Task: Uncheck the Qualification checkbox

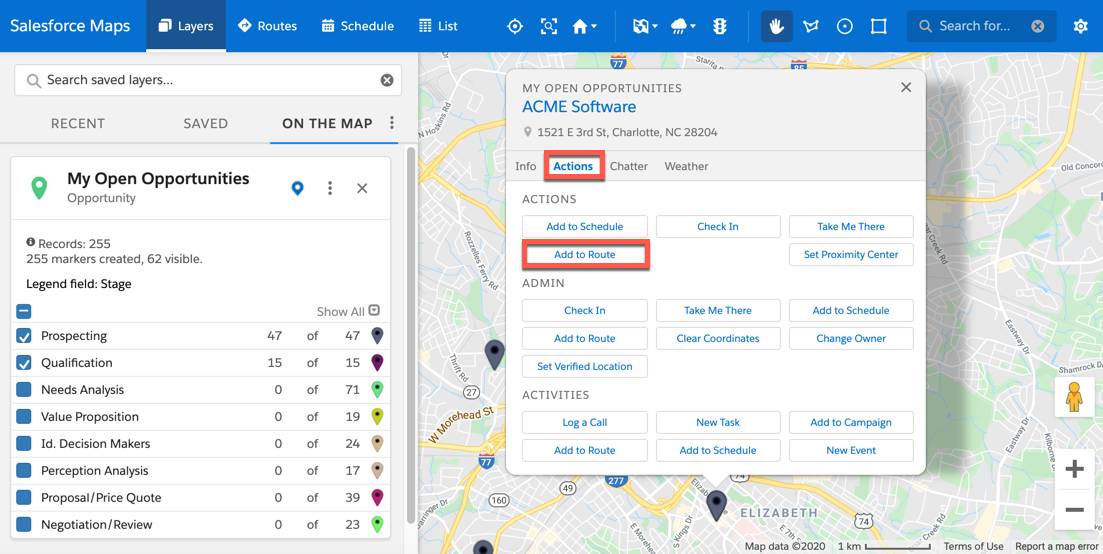Action: click(x=24, y=363)
